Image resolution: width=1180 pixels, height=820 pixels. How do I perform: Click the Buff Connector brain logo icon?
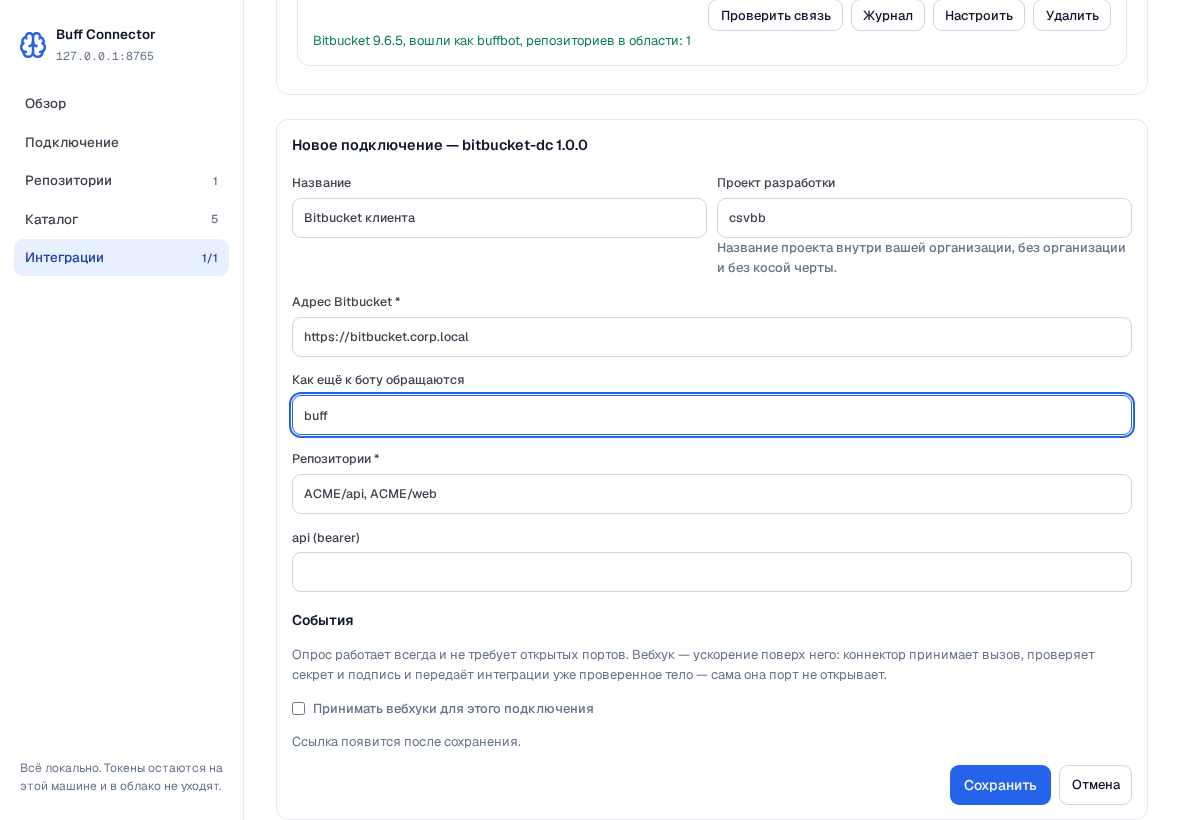(32, 45)
